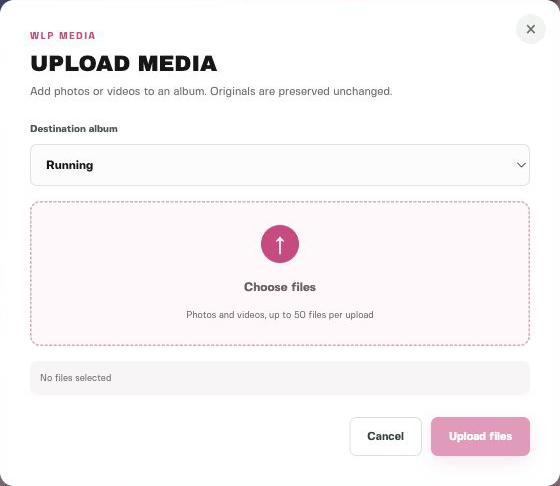Click the 'WLP MEDIA' brand label
The height and width of the screenshot is (486, 560).
click(63, 36)
